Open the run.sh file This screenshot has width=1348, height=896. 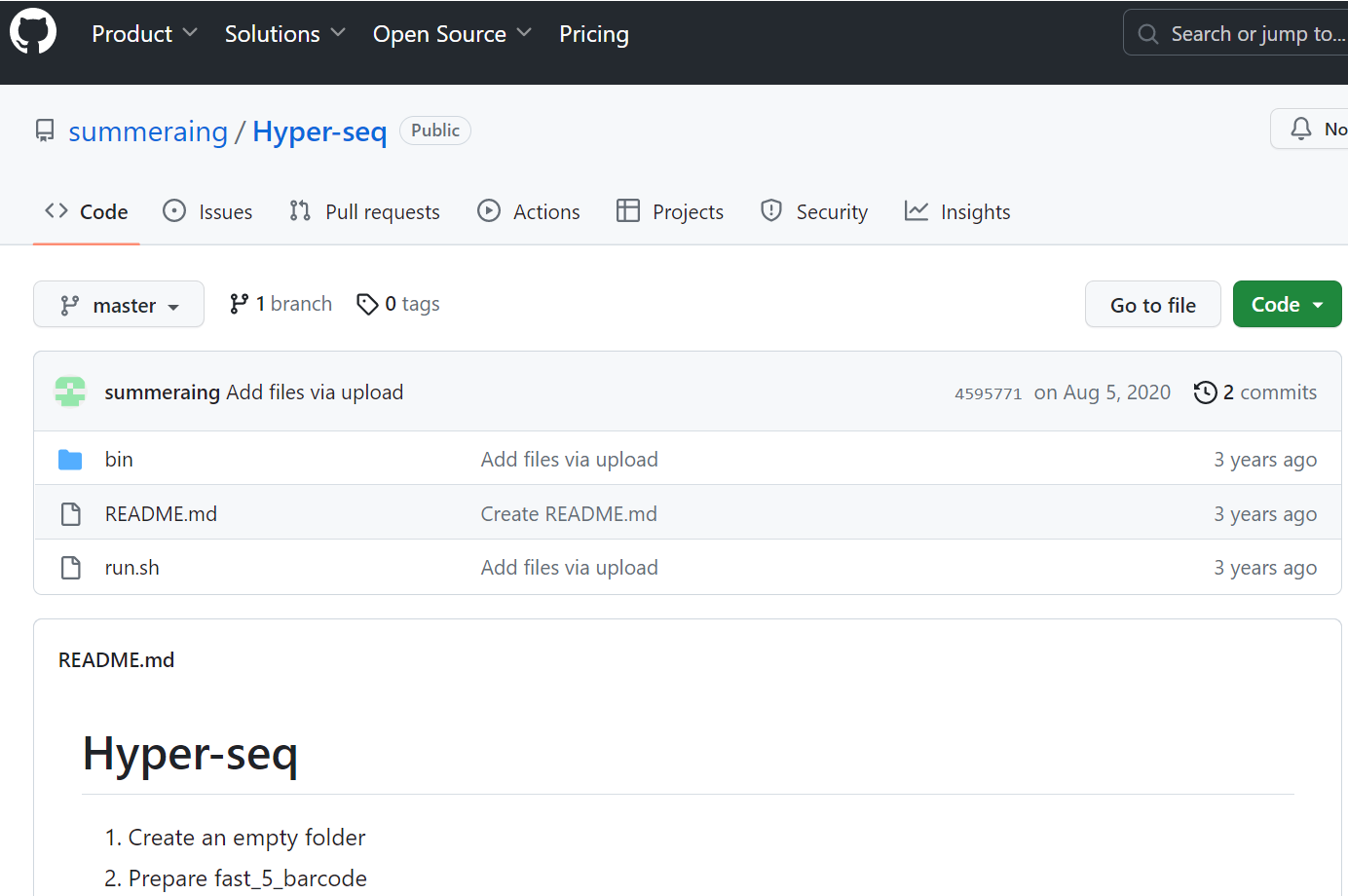tap(132, 568)
